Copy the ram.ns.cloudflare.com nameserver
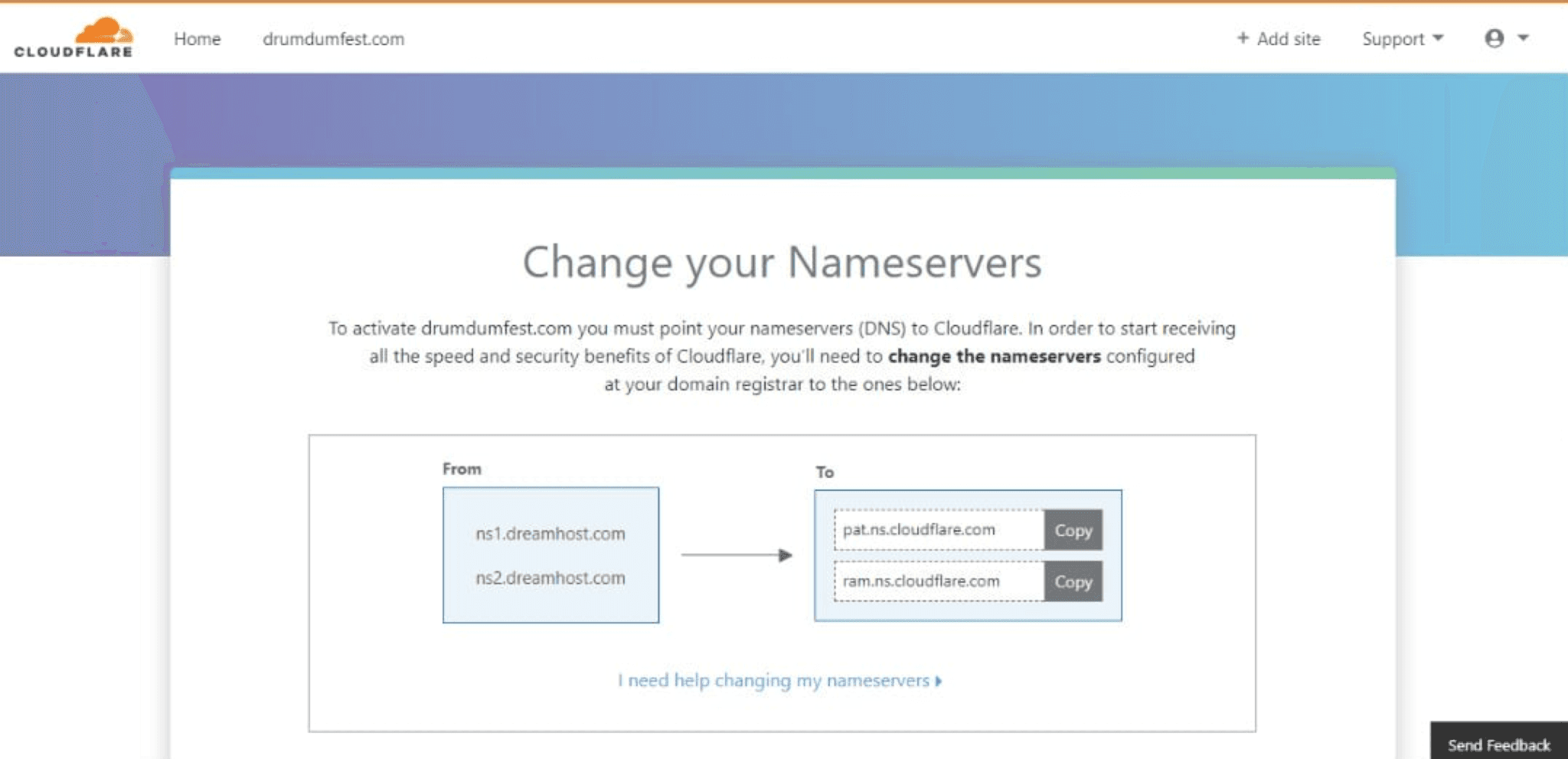The height and width of the screenshot is (759, 1568). pyautogui.click(x=1073, y=582)
